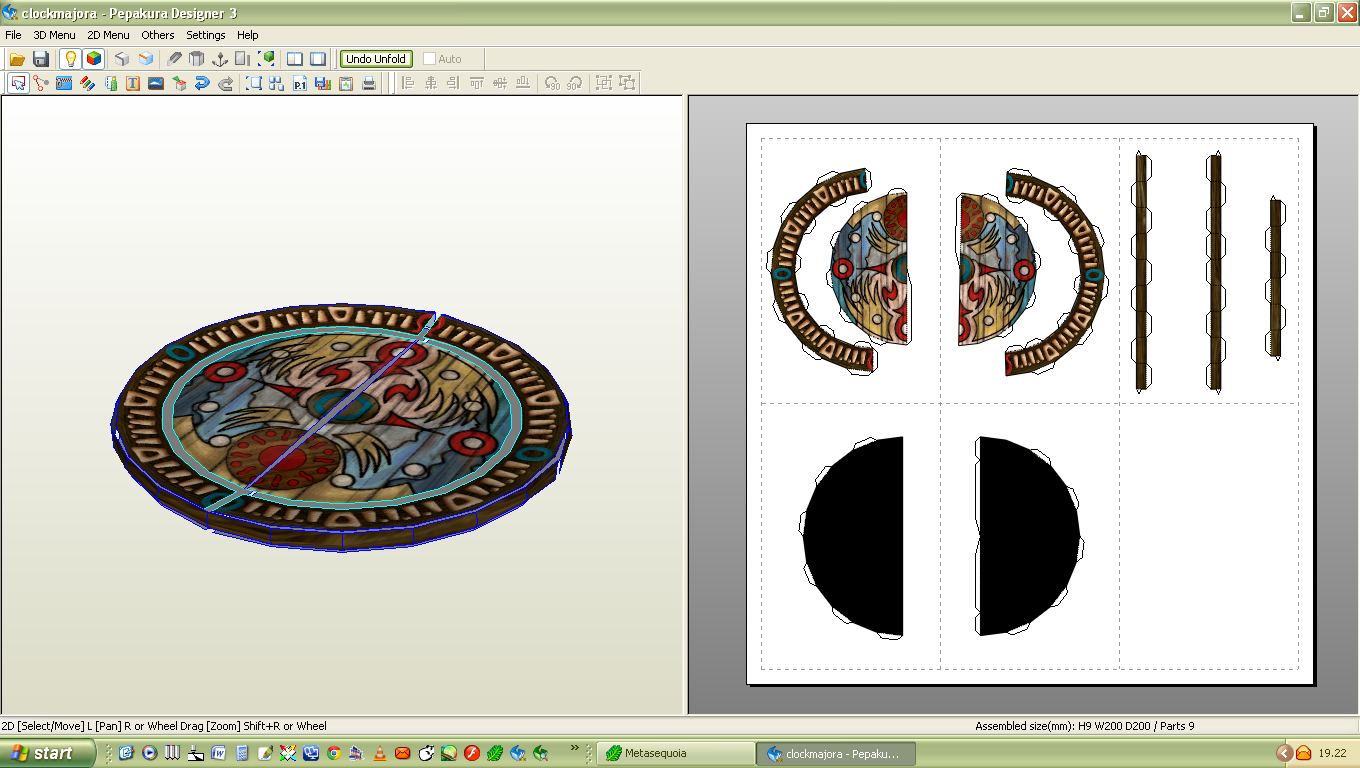Click the gray panel icon beside the anchor
The width and height of the screenshot is (1360, 768).
tap(243, 59)
